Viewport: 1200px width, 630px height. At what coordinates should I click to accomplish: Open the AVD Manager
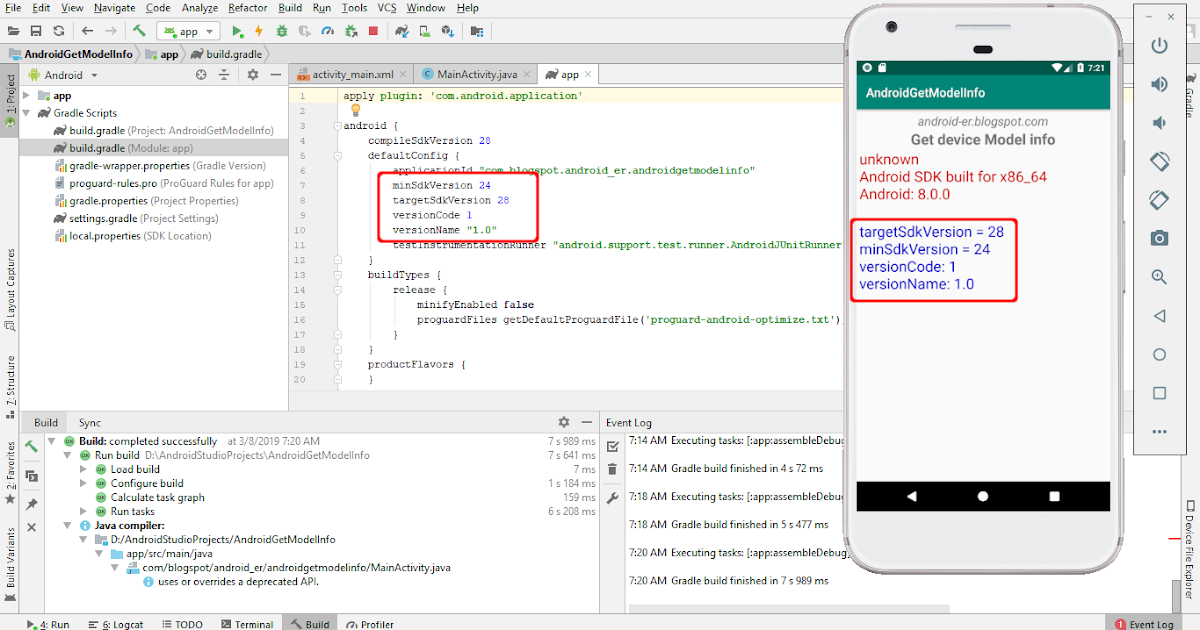[x=423, y=30]
